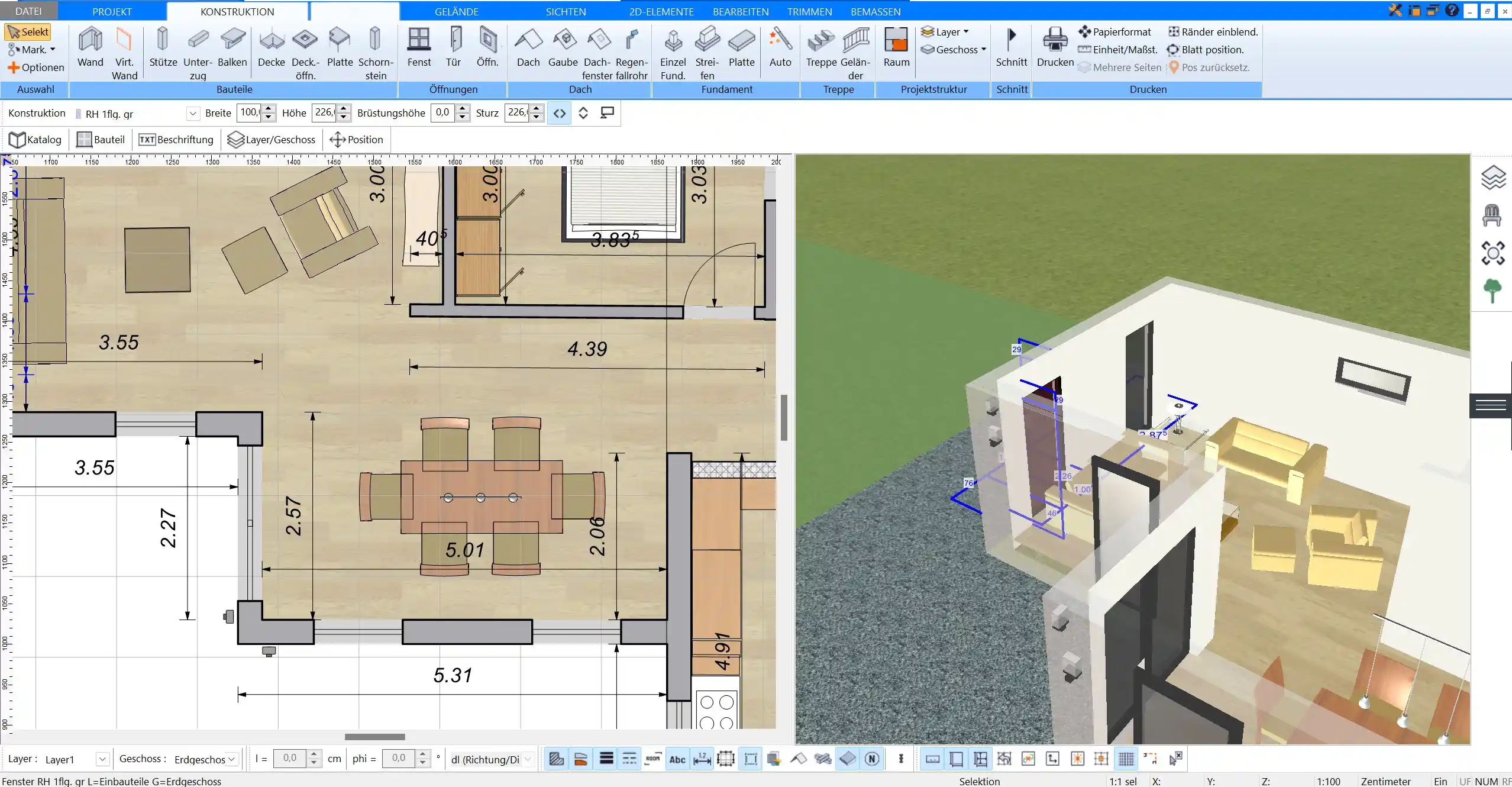This screenshot has height=787, width=1512.
Task: Toggle dimension display 1.2 icon
Action: (702, 759)
